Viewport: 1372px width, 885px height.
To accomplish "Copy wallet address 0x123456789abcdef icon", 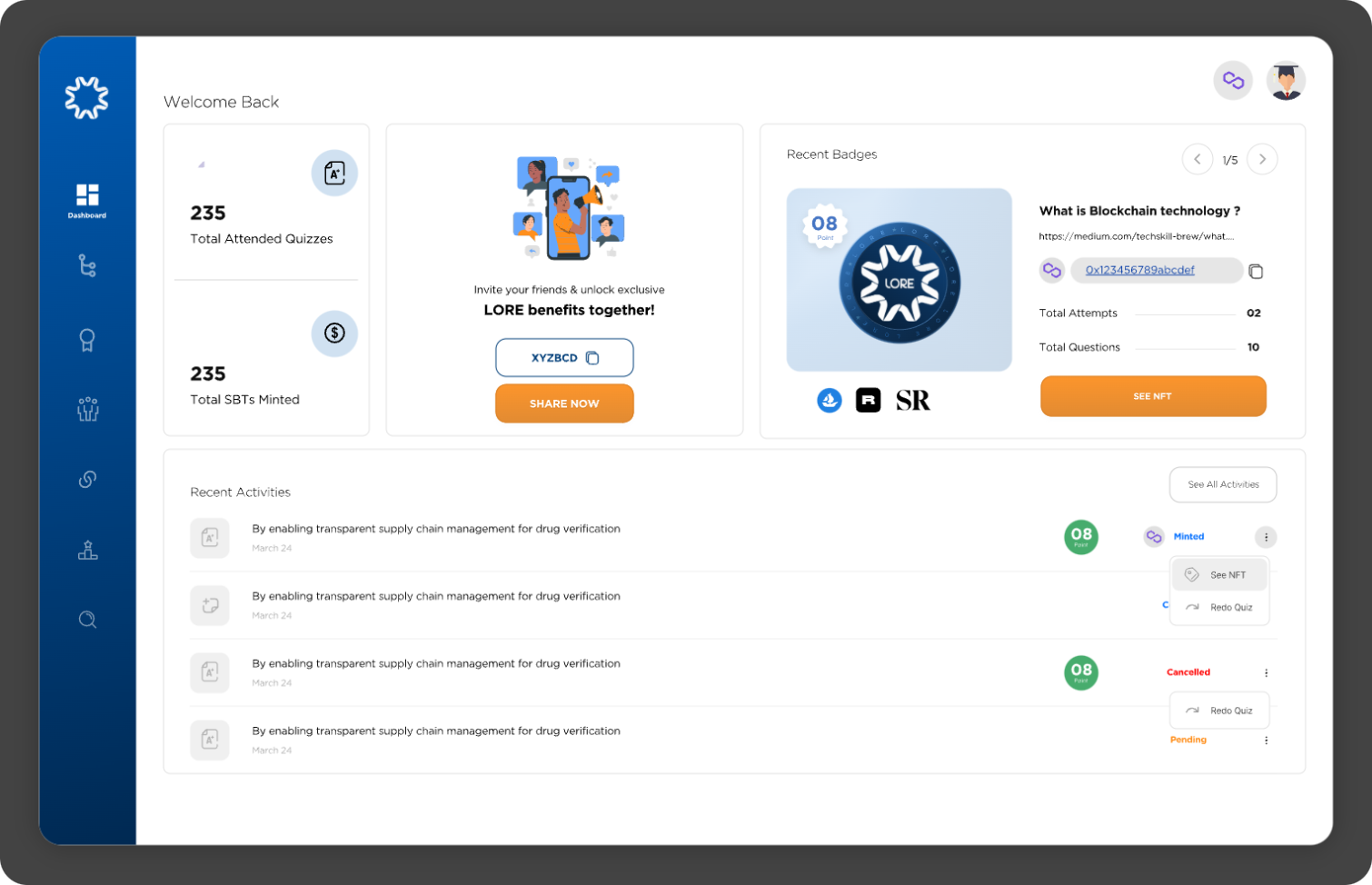I will [x=1256, y=271].
